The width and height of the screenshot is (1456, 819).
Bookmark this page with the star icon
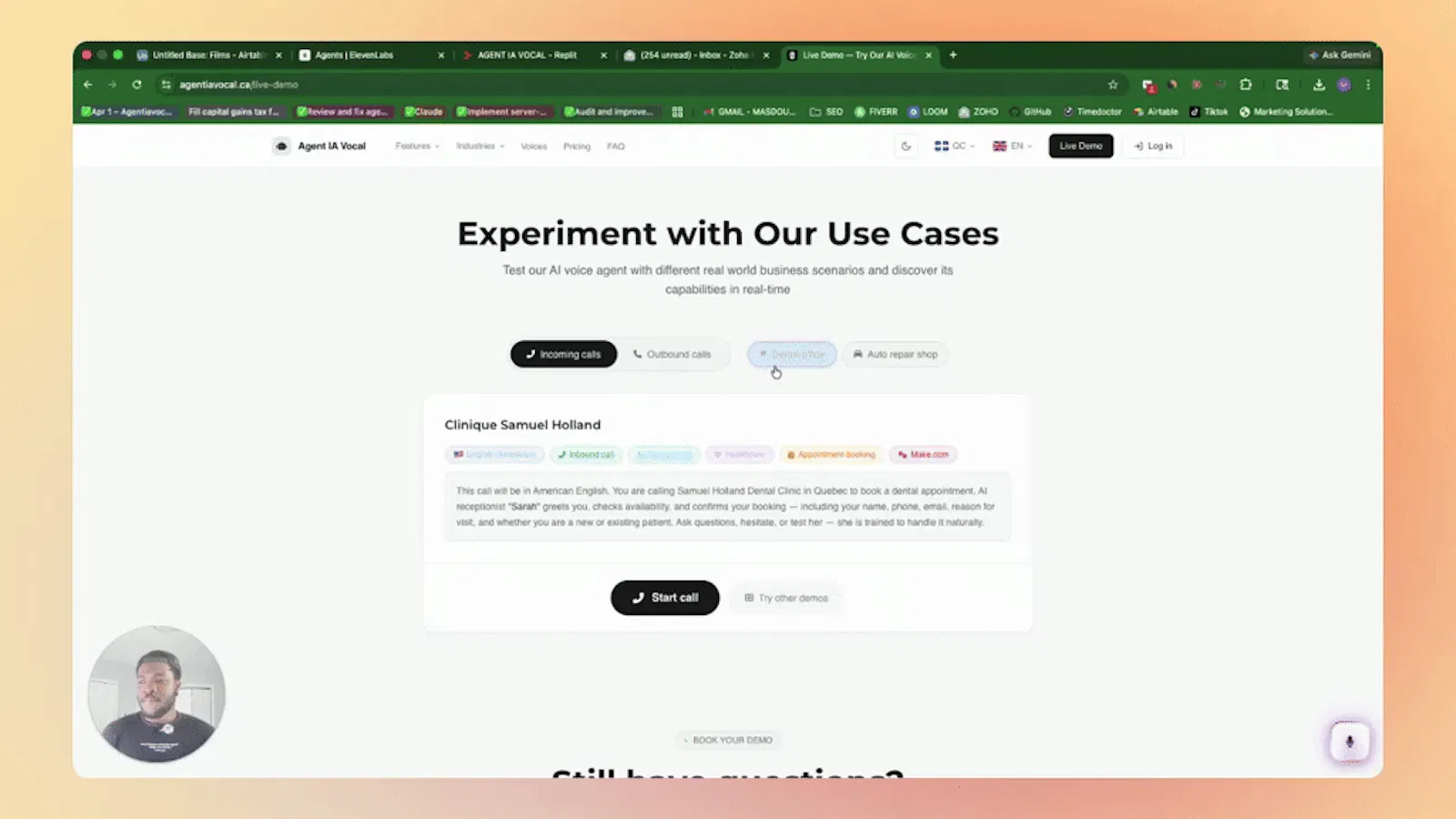pos(1113,85)
